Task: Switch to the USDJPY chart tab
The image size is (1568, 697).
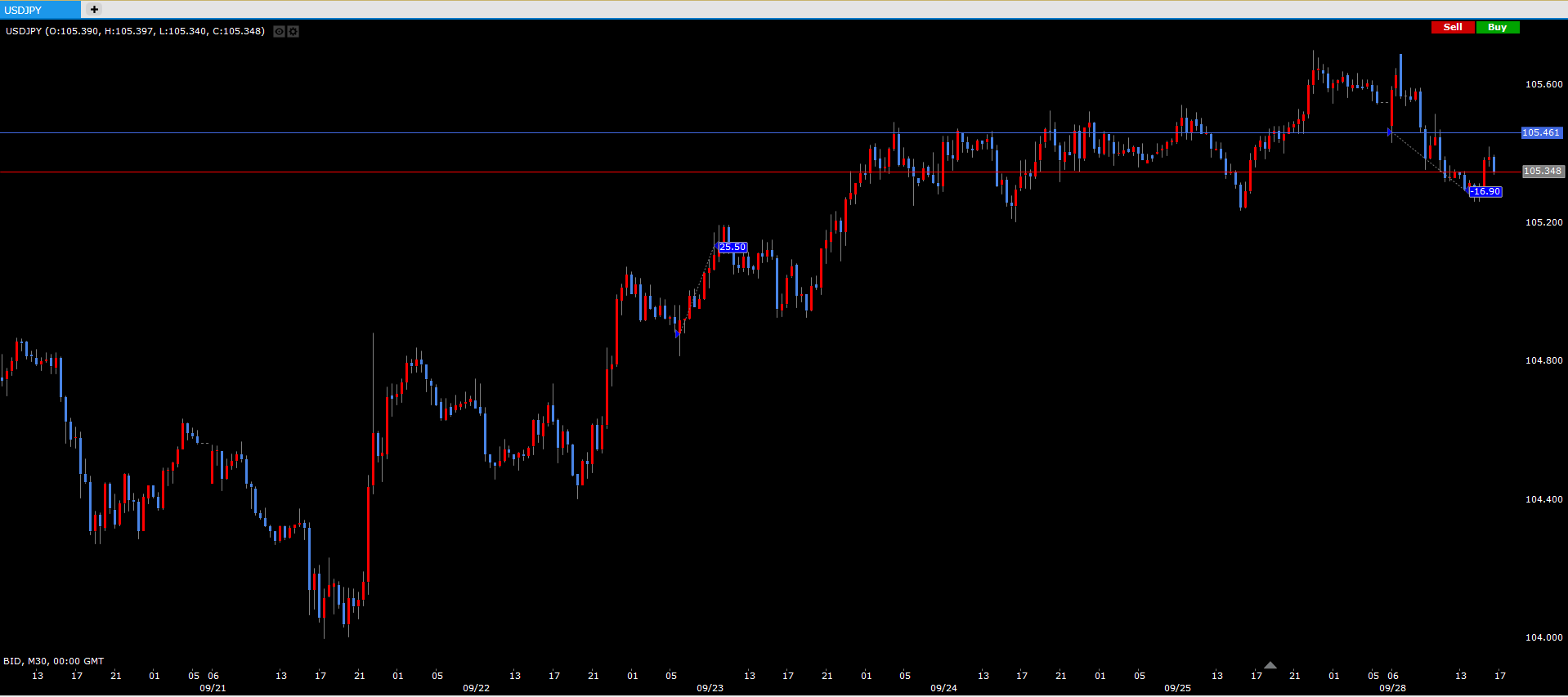Action: (40, 10)
